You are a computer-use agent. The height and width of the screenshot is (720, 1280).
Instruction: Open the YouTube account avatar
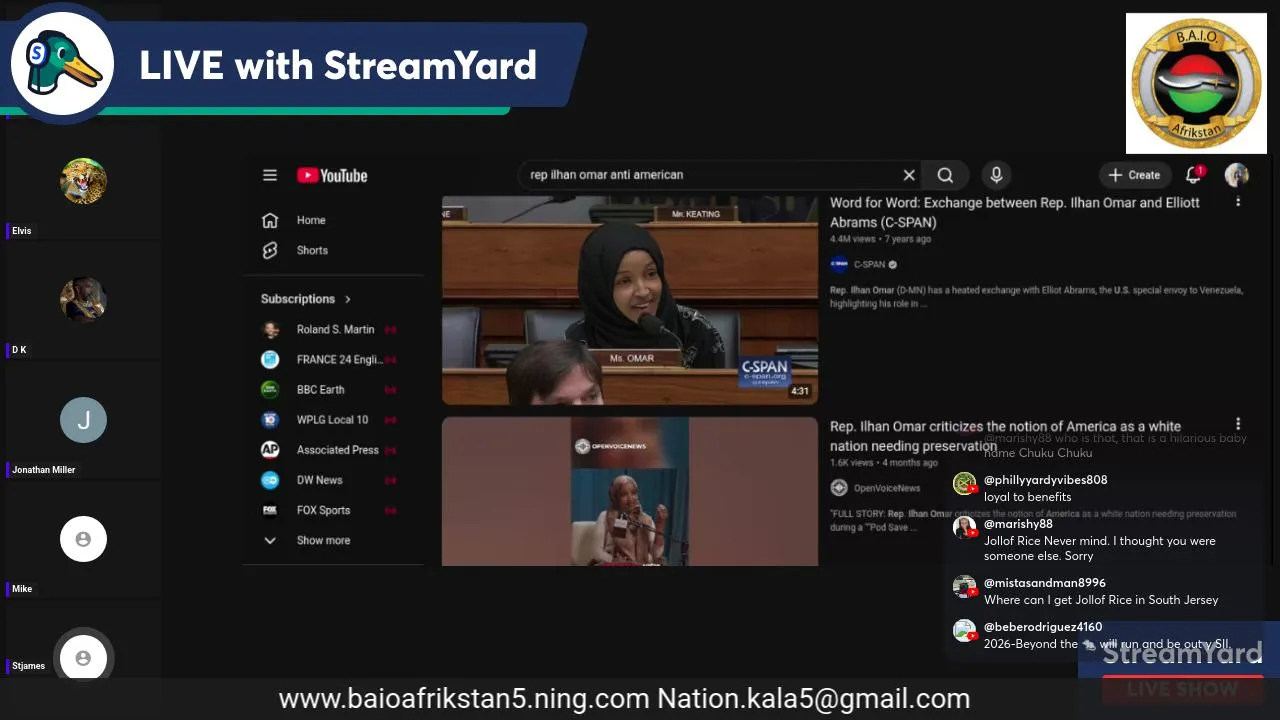click(x=1237, y=175)
